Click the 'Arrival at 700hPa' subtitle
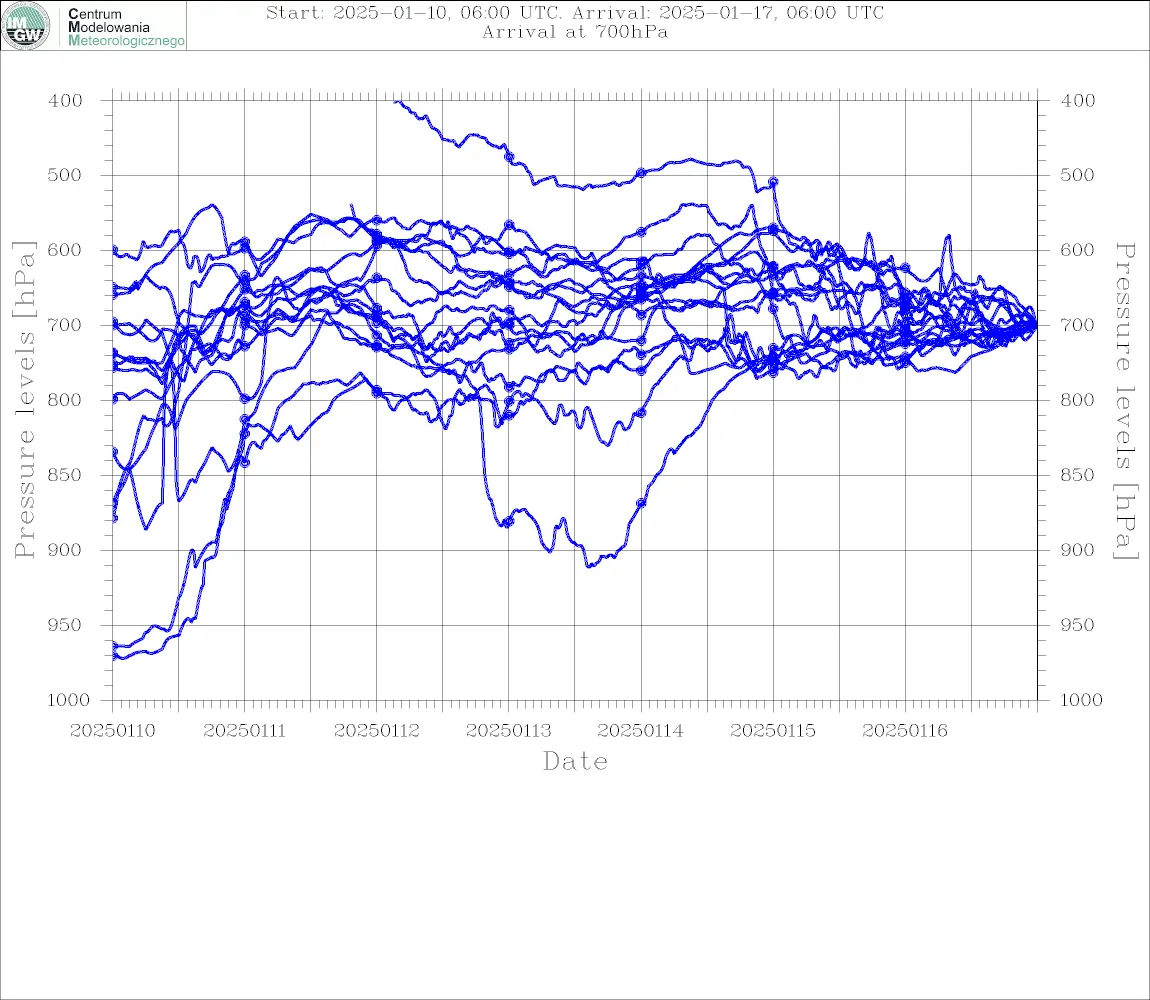This screenshot has width=1150, height=1000. pos(575,32)
